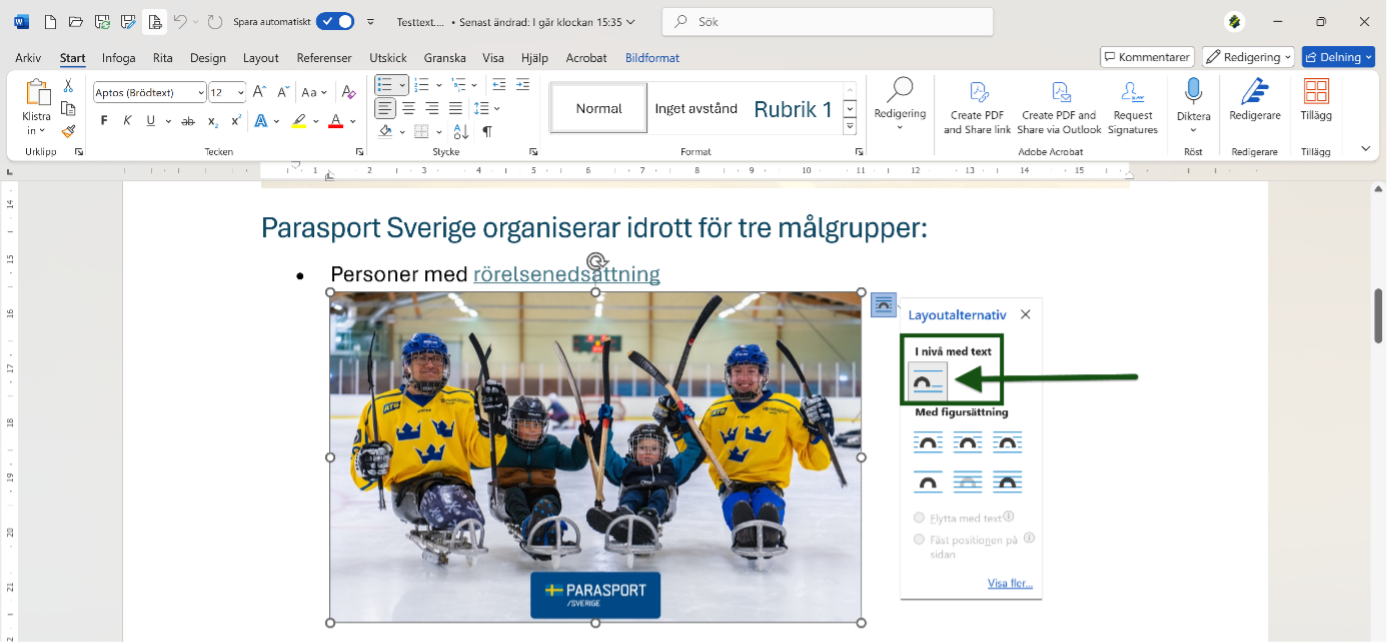1390x644 pixels.
Task: Apply the Text Effects blue A
Action: tap(261, 121)
